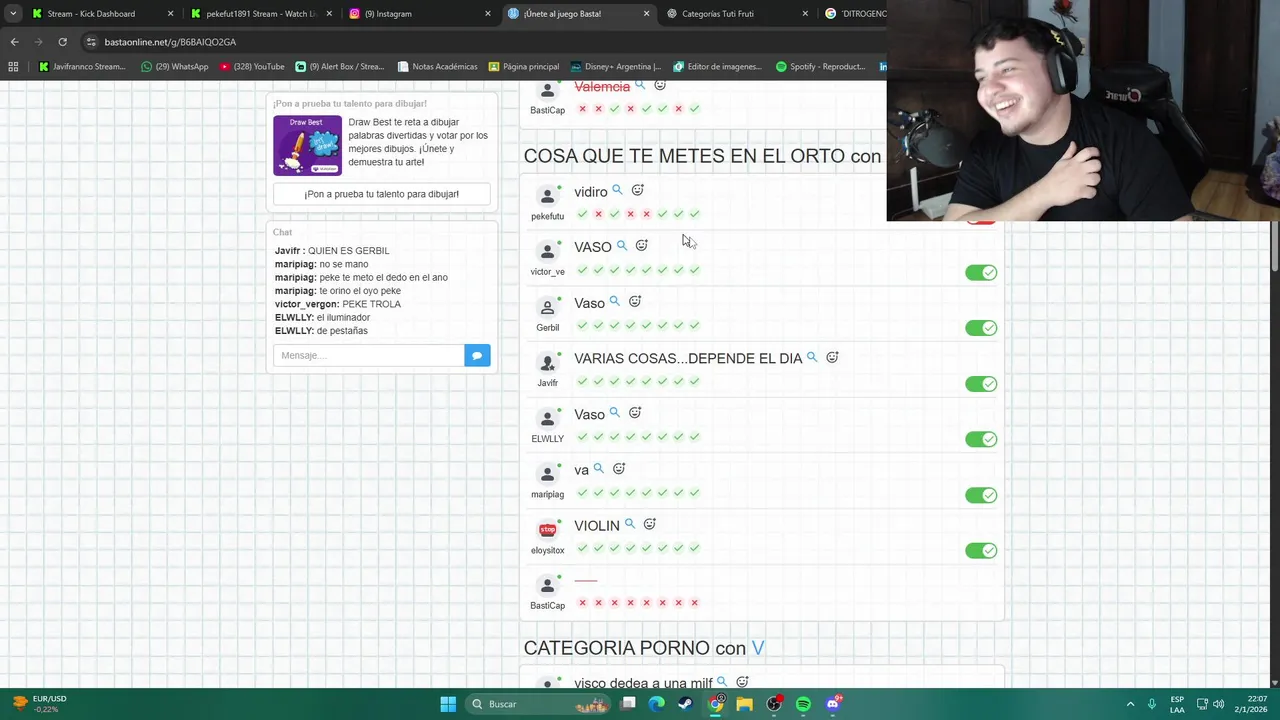Open Notas Académicas bookmark
This screenshot has height=720, width=1280.
click(x=437, y=67)
